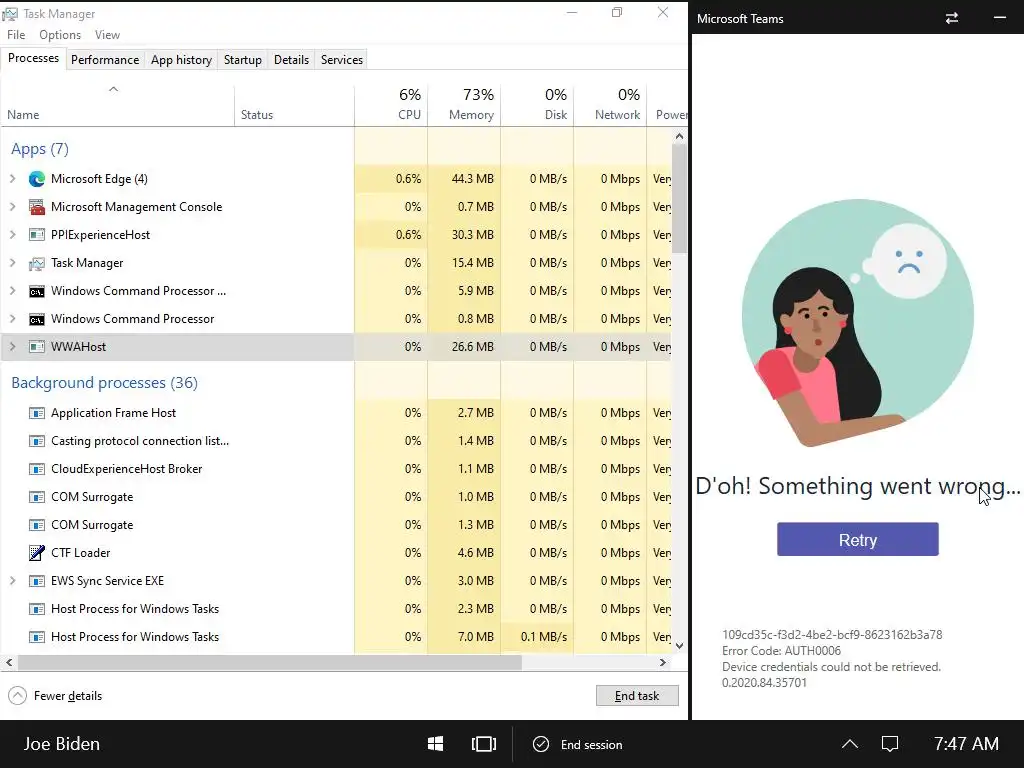Click the 44.3 MB memory value for Edge
The image size is (1024, 768).
[x=472, y=179]
